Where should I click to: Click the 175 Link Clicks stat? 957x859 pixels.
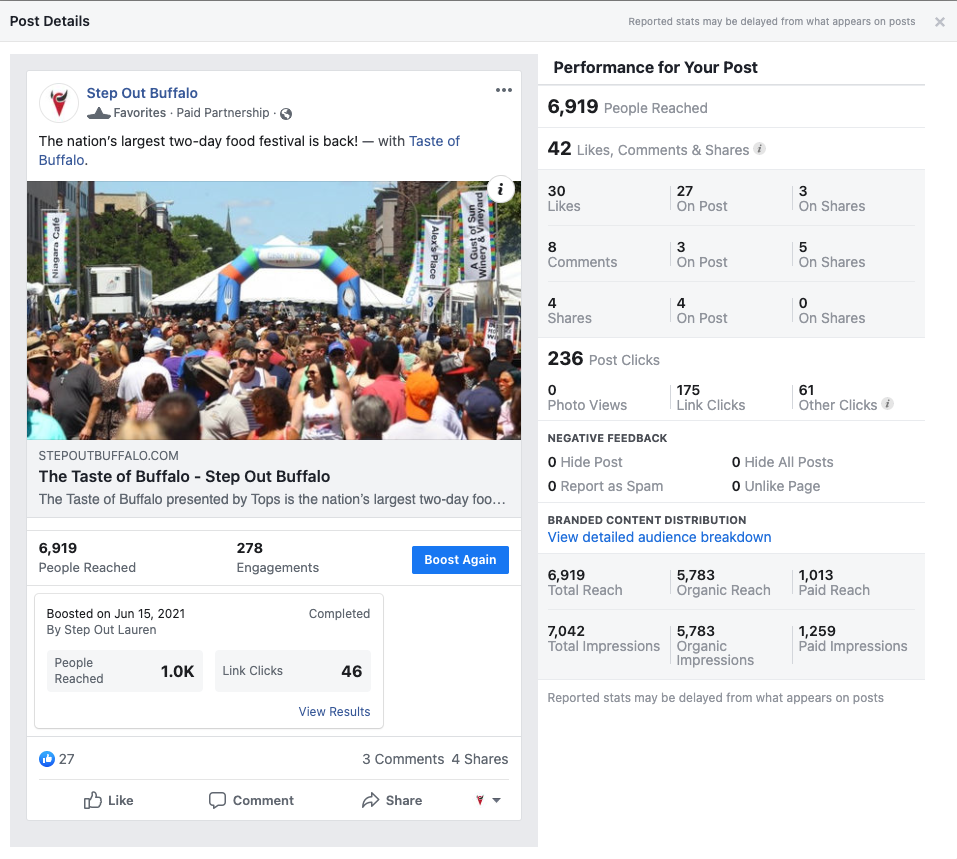click(x=710, y=397)
